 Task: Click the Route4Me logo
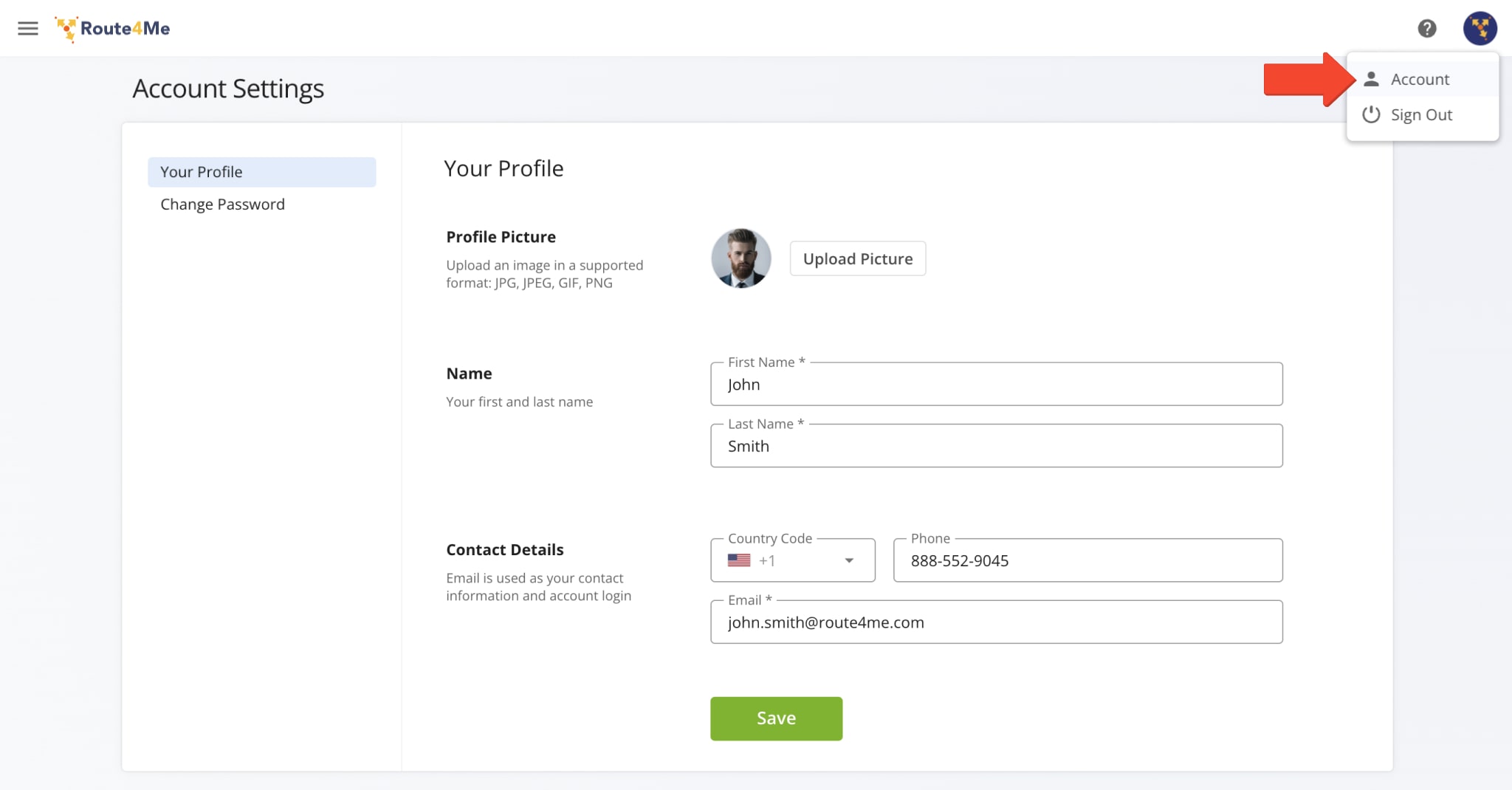[x=113, y=29]
